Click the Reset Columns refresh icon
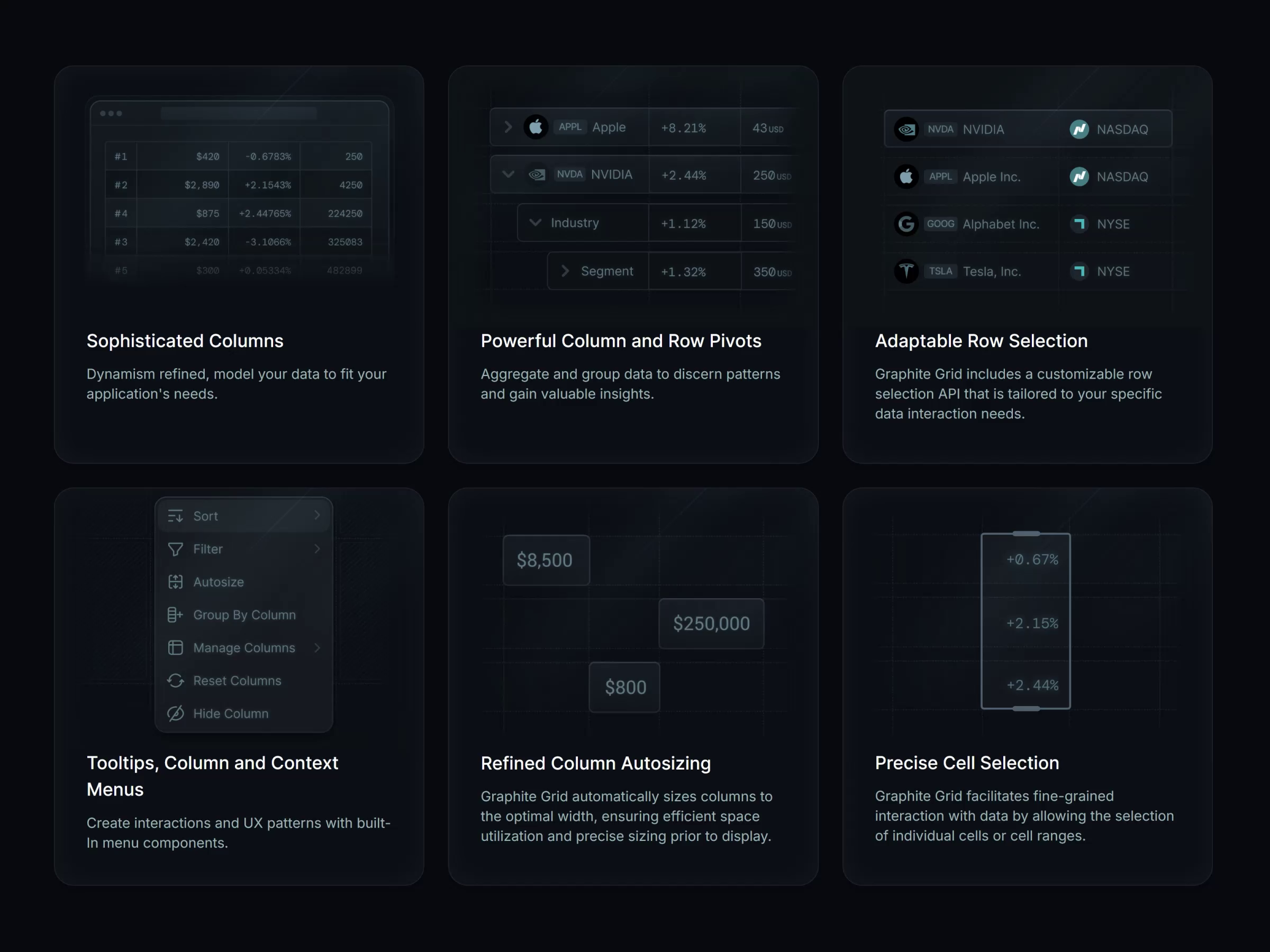 click(175, 681)
